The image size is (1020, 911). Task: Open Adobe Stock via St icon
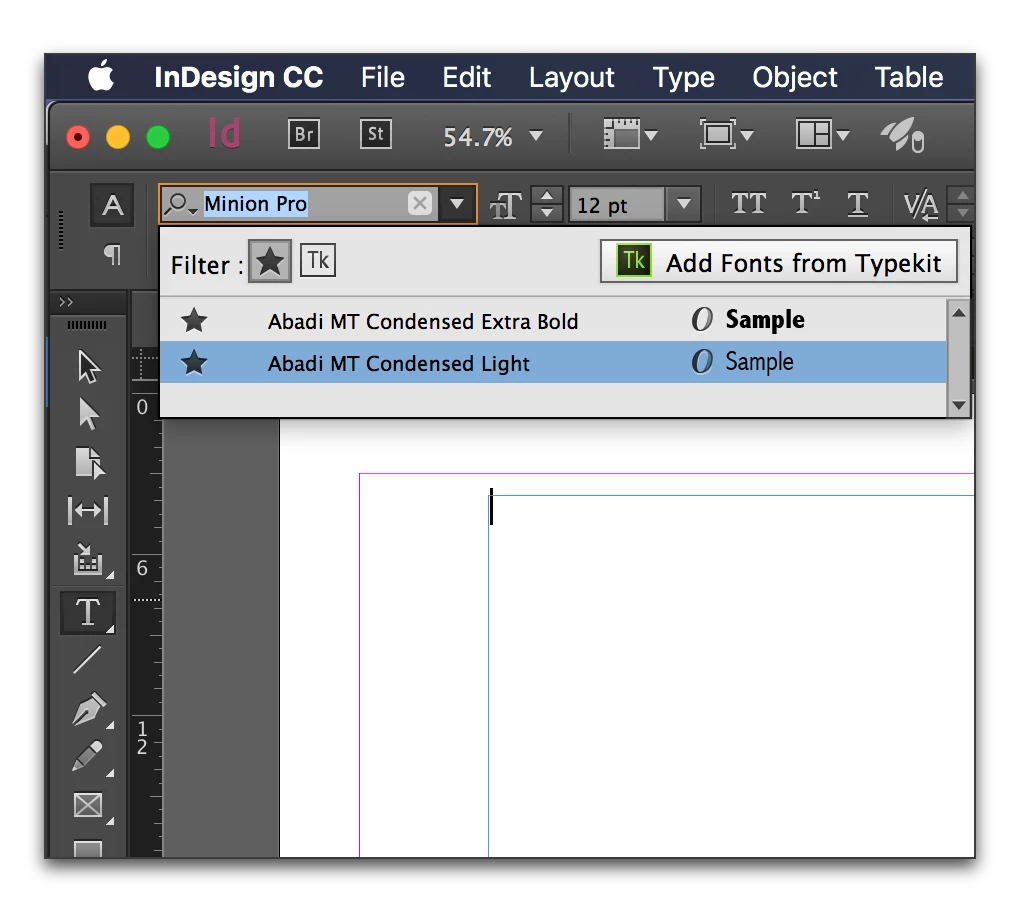[x=376, y=134]
